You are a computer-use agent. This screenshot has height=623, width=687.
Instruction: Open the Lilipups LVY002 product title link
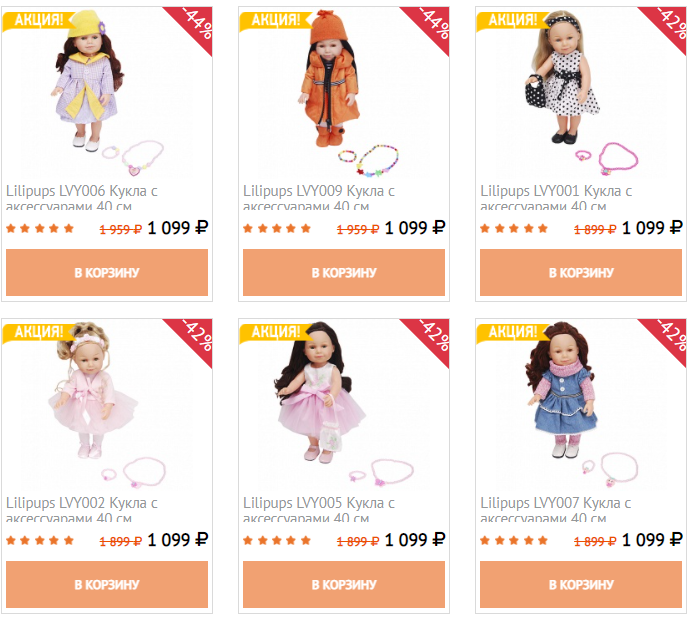point(82,509)
